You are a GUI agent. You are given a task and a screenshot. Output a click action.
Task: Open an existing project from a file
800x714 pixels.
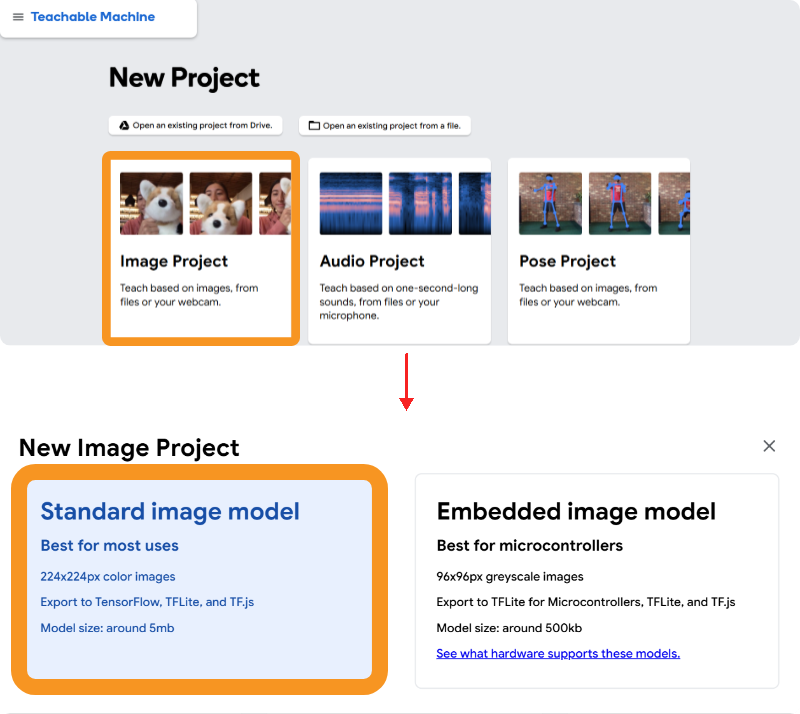tap(385, 126)
